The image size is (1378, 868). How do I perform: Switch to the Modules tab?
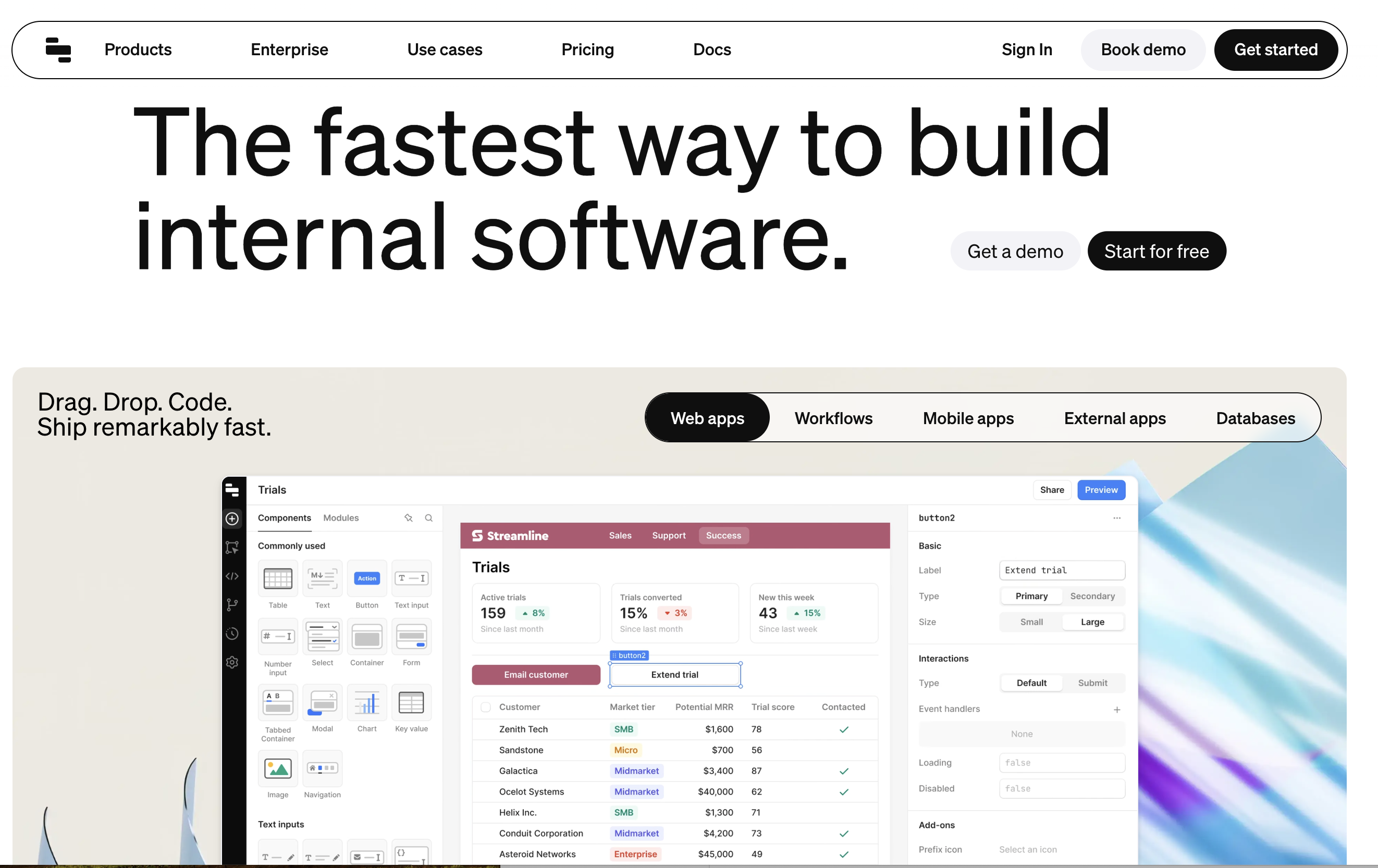340,518
